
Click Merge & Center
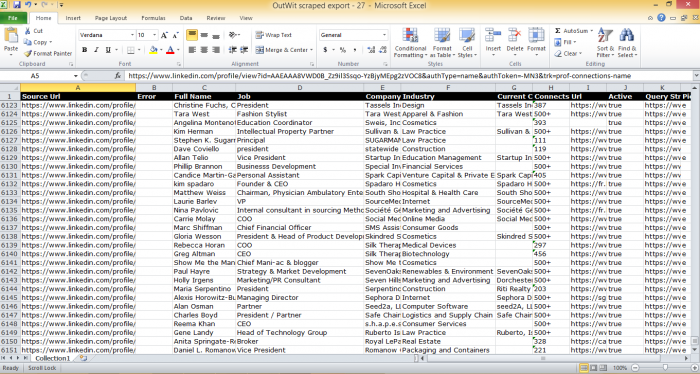[x=282, y=50]
